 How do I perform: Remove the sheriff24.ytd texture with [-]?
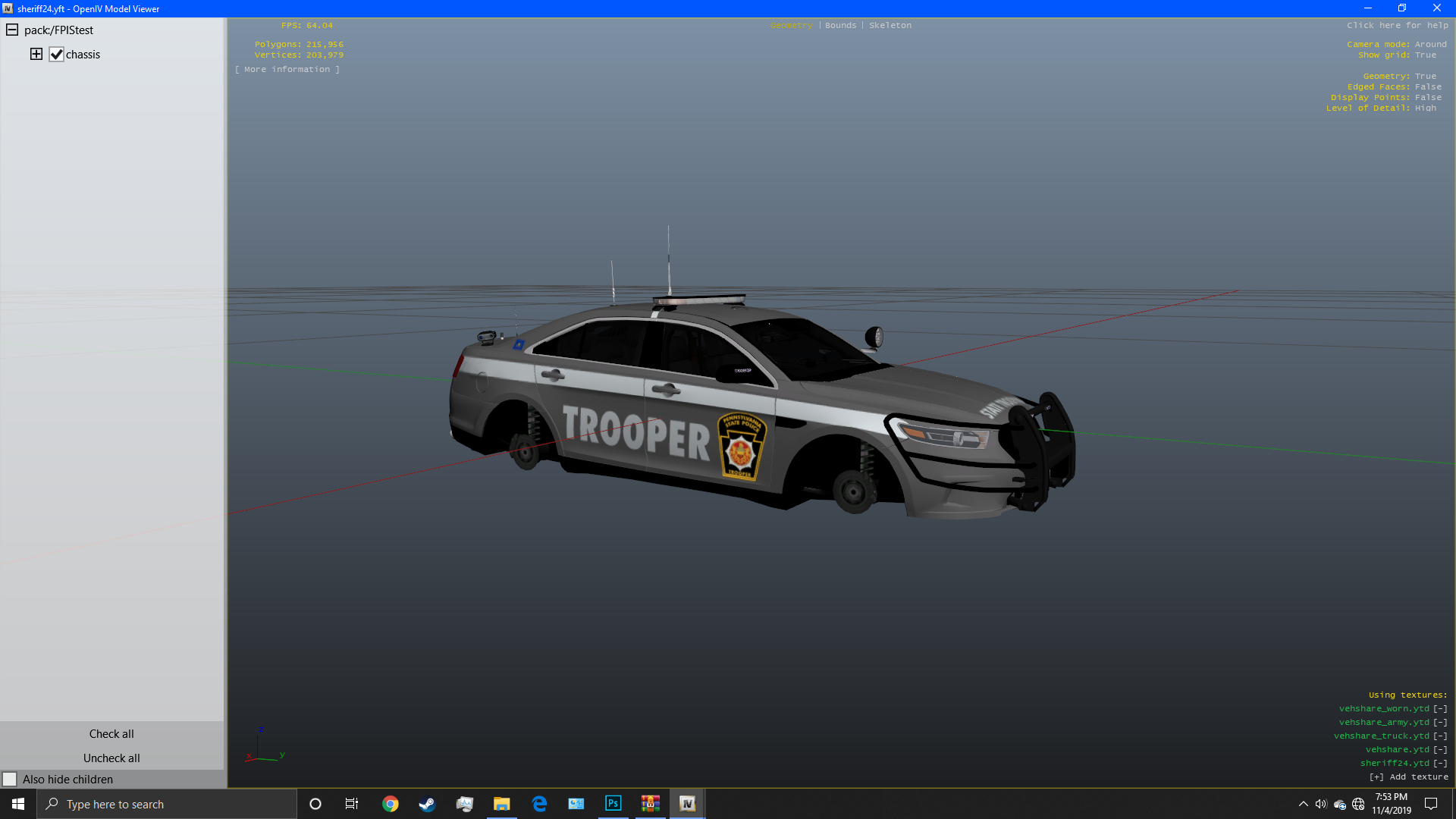point(1440,764)
